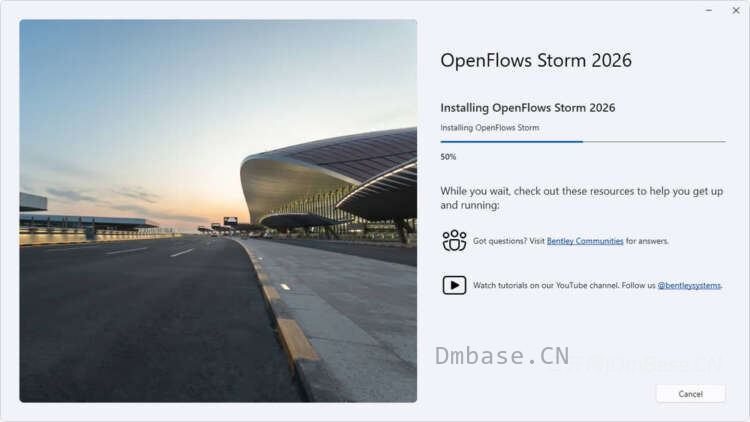Click the installation progress bar
The height and width of the screenshot is (422, 750).
[583, 142]
